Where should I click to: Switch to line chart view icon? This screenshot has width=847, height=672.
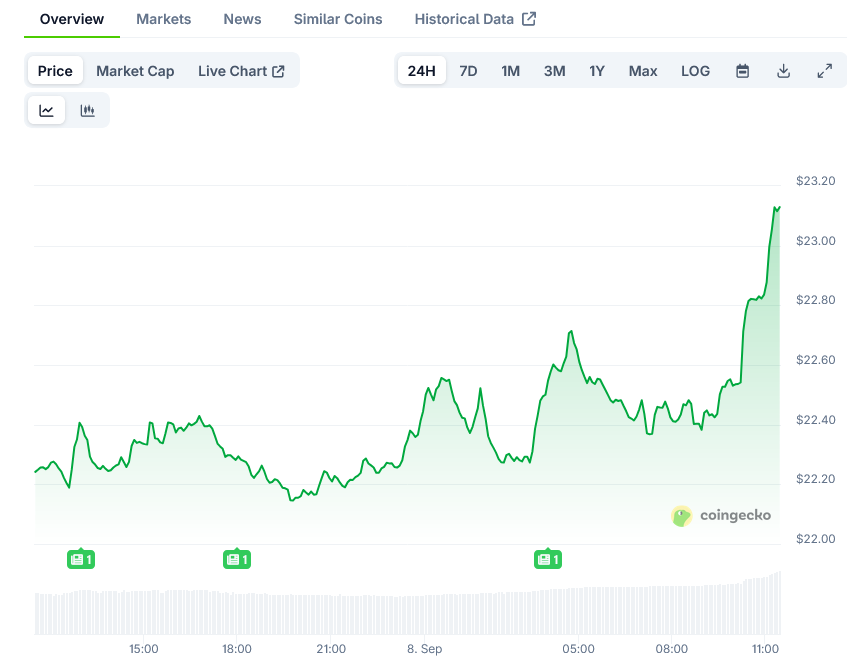click(x=46, y=110)
